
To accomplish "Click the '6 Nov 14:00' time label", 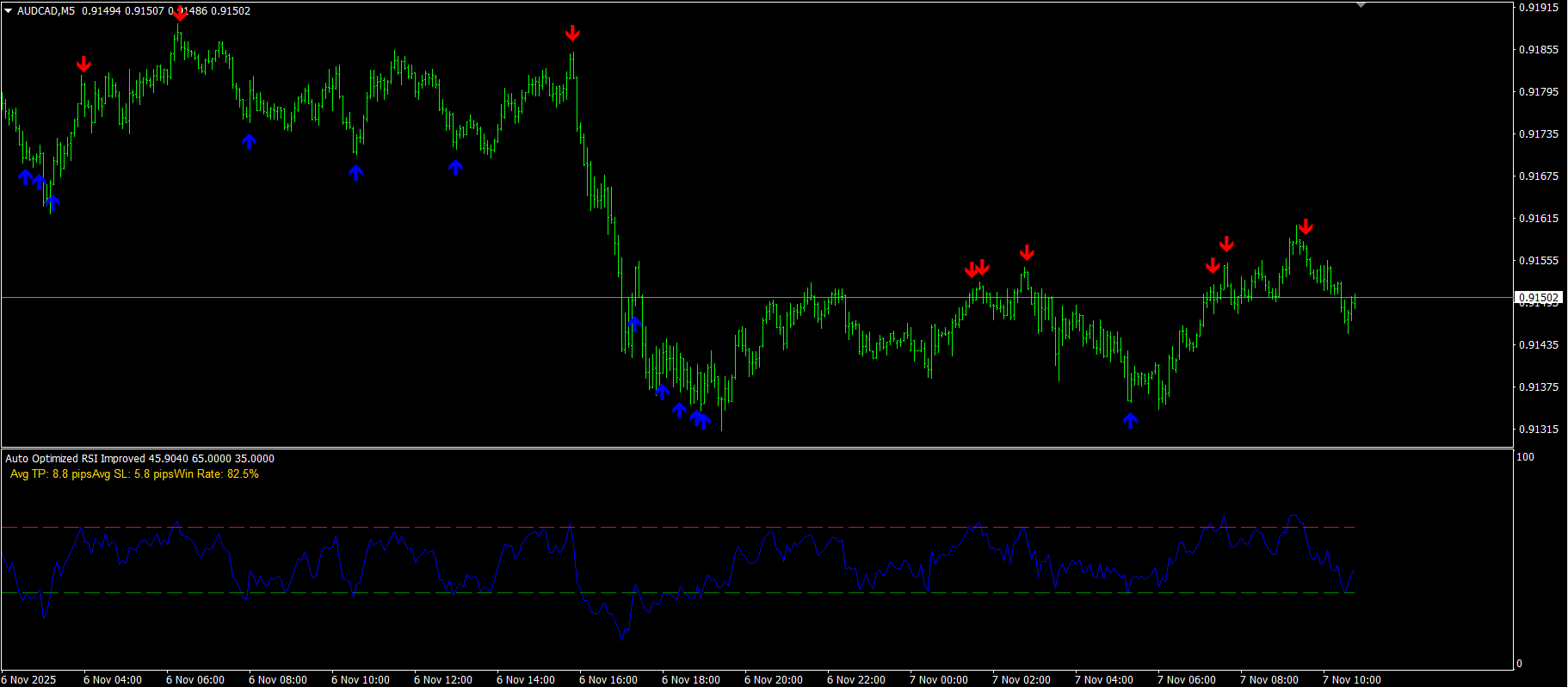I will 526,680.
